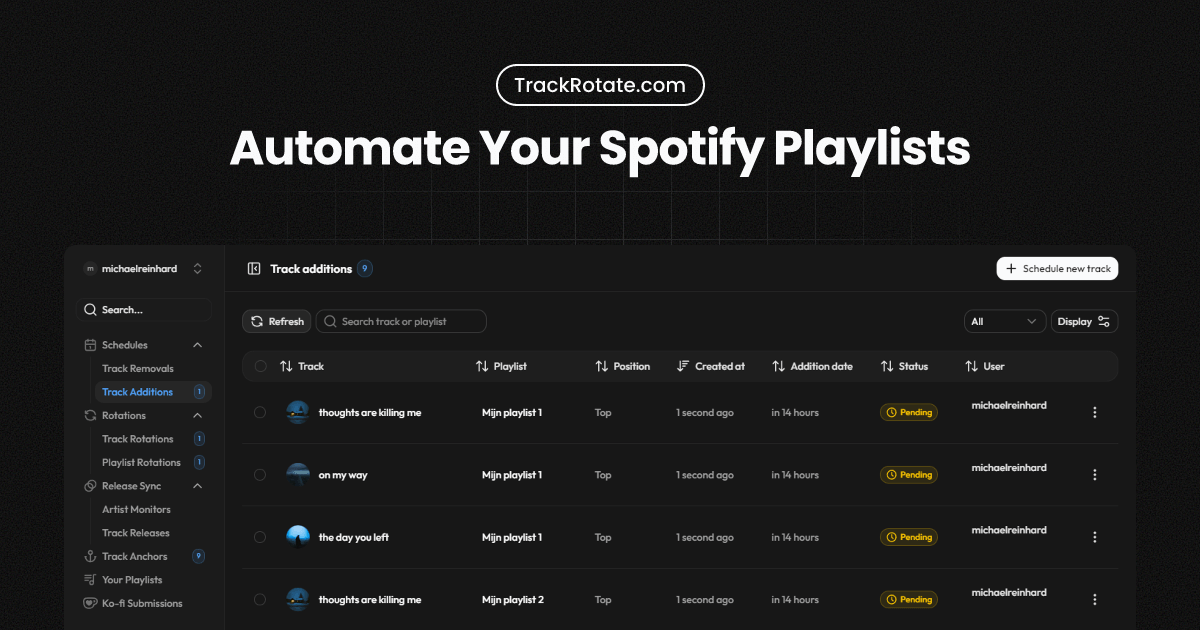Click the Your Playlists icon
Screen dimensions: 1200x630
(91, 580)
